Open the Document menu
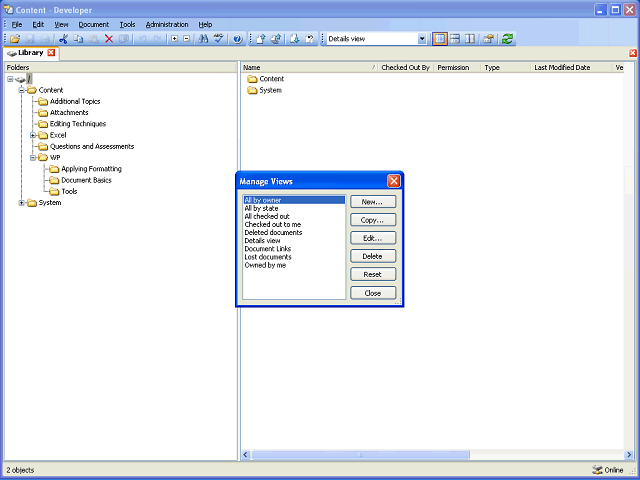Viewport: 640px width, 480px height. point(94,24)
